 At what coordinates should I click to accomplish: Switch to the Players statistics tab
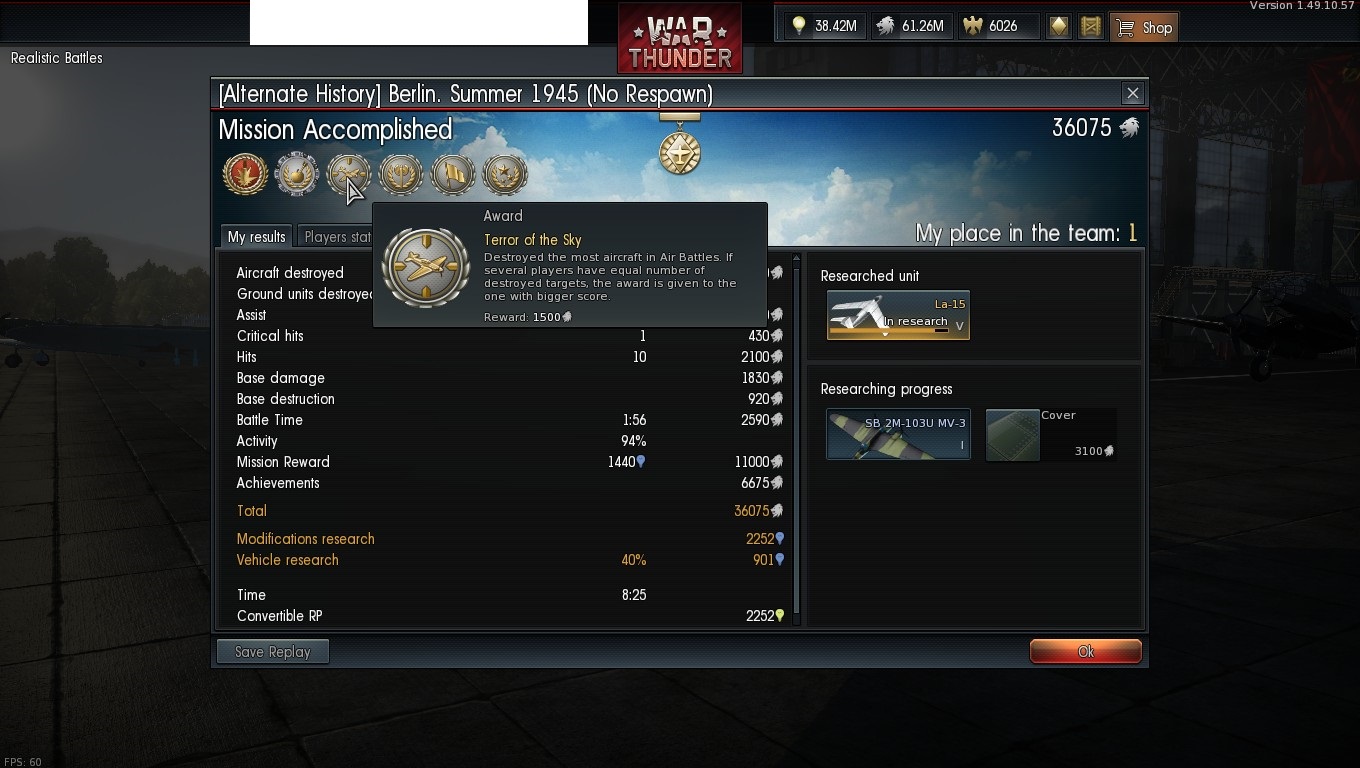(x=336, y=237)
